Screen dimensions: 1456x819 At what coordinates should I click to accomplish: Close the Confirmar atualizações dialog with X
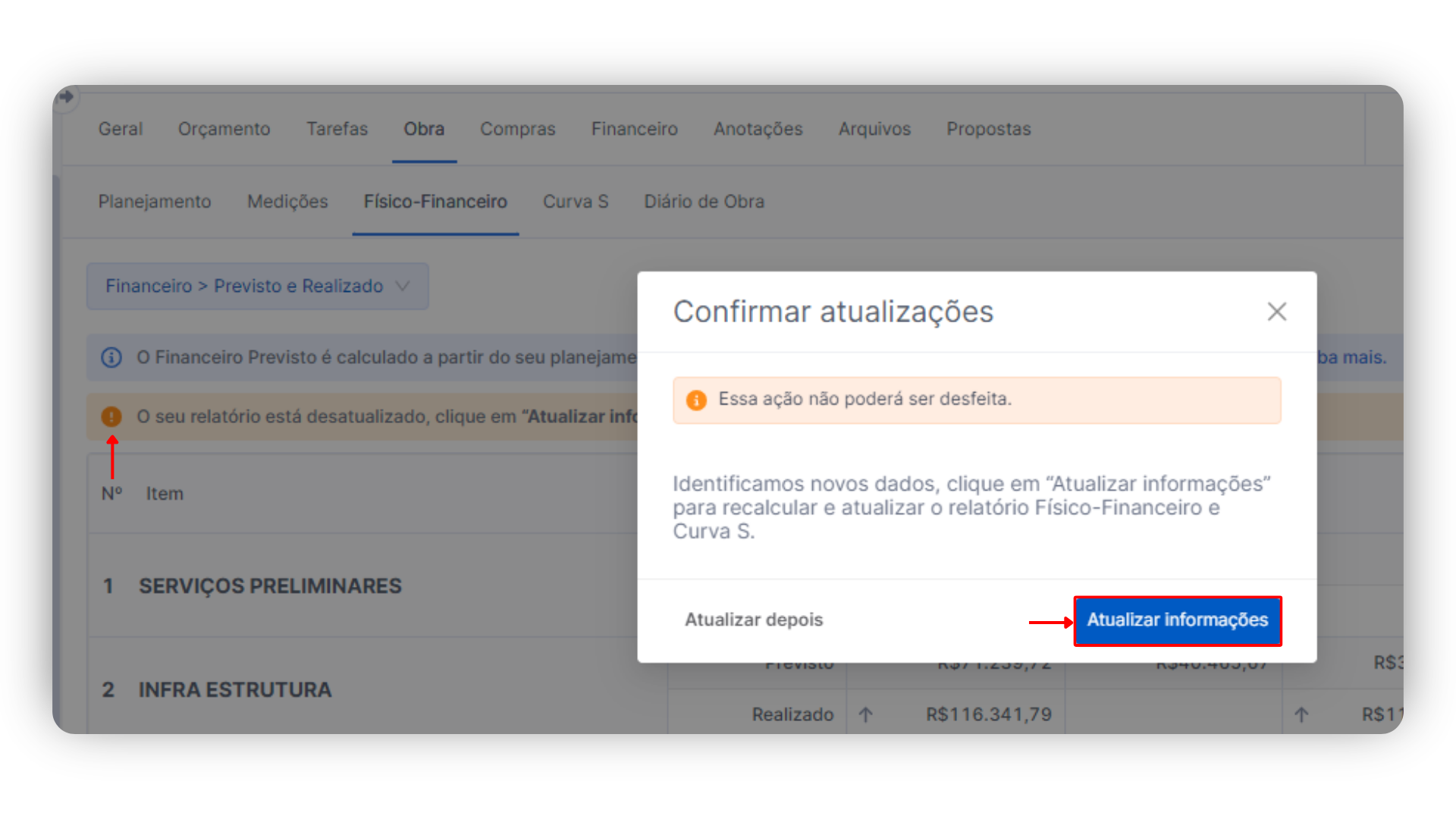tap(1277, 312)
